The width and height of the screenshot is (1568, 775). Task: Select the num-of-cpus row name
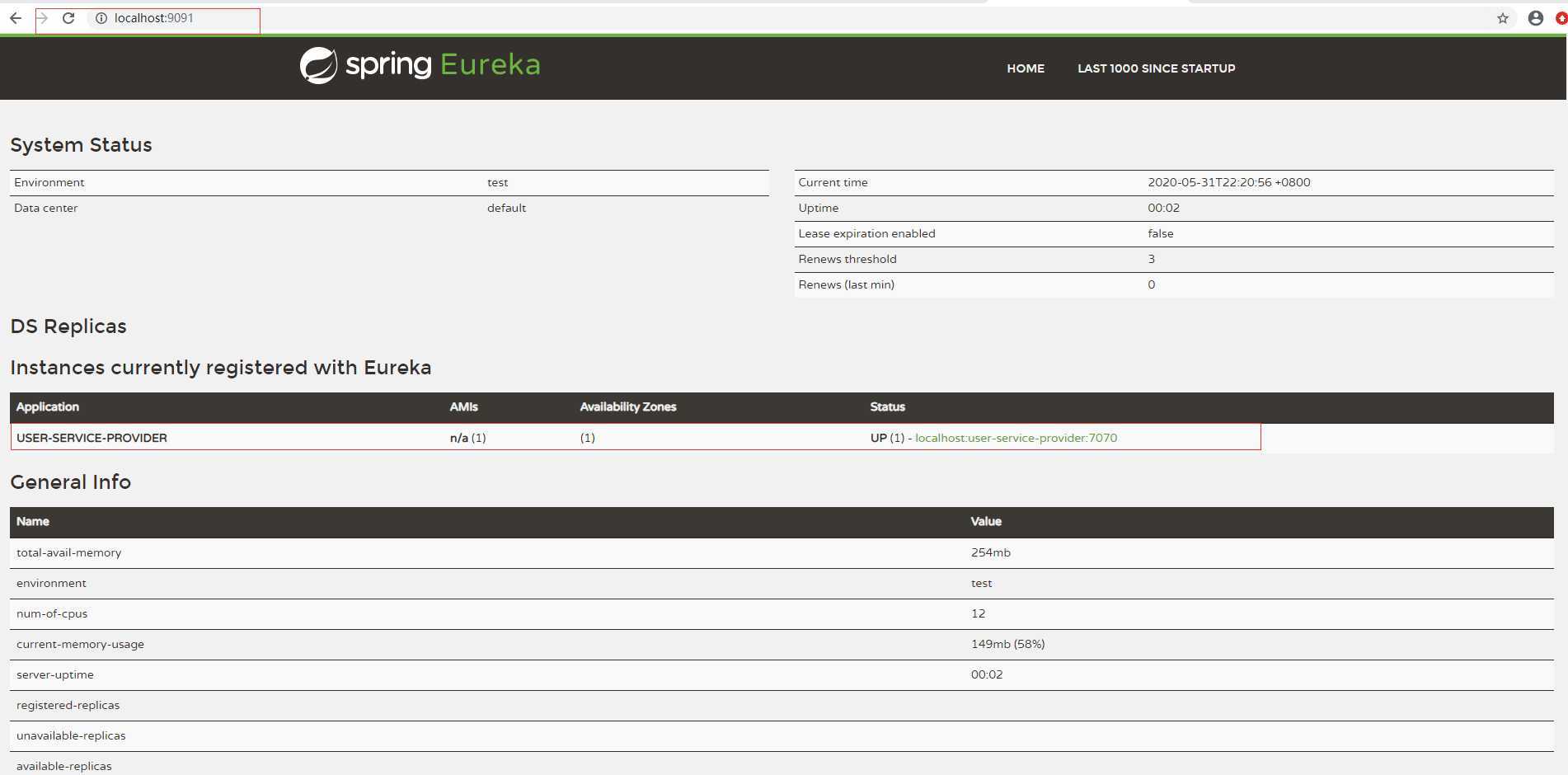click(x=52, y=613)
